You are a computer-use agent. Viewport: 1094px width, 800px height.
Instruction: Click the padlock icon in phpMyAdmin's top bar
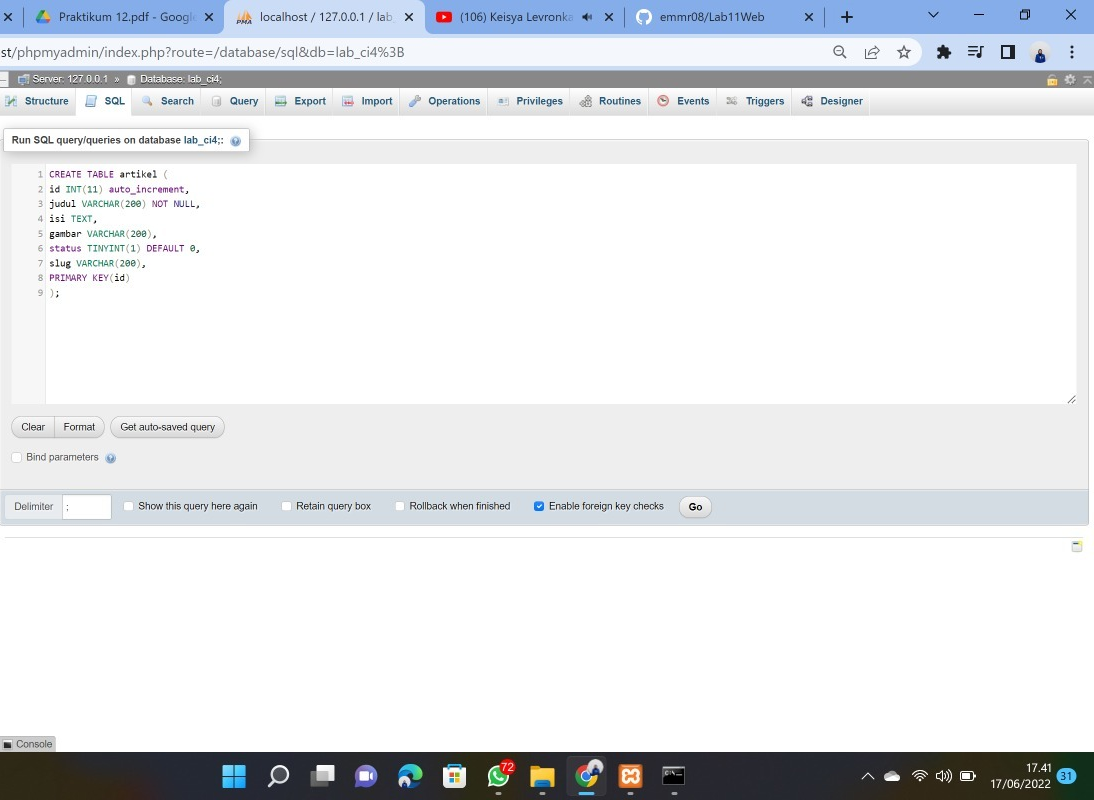(x=1052, y=78)
